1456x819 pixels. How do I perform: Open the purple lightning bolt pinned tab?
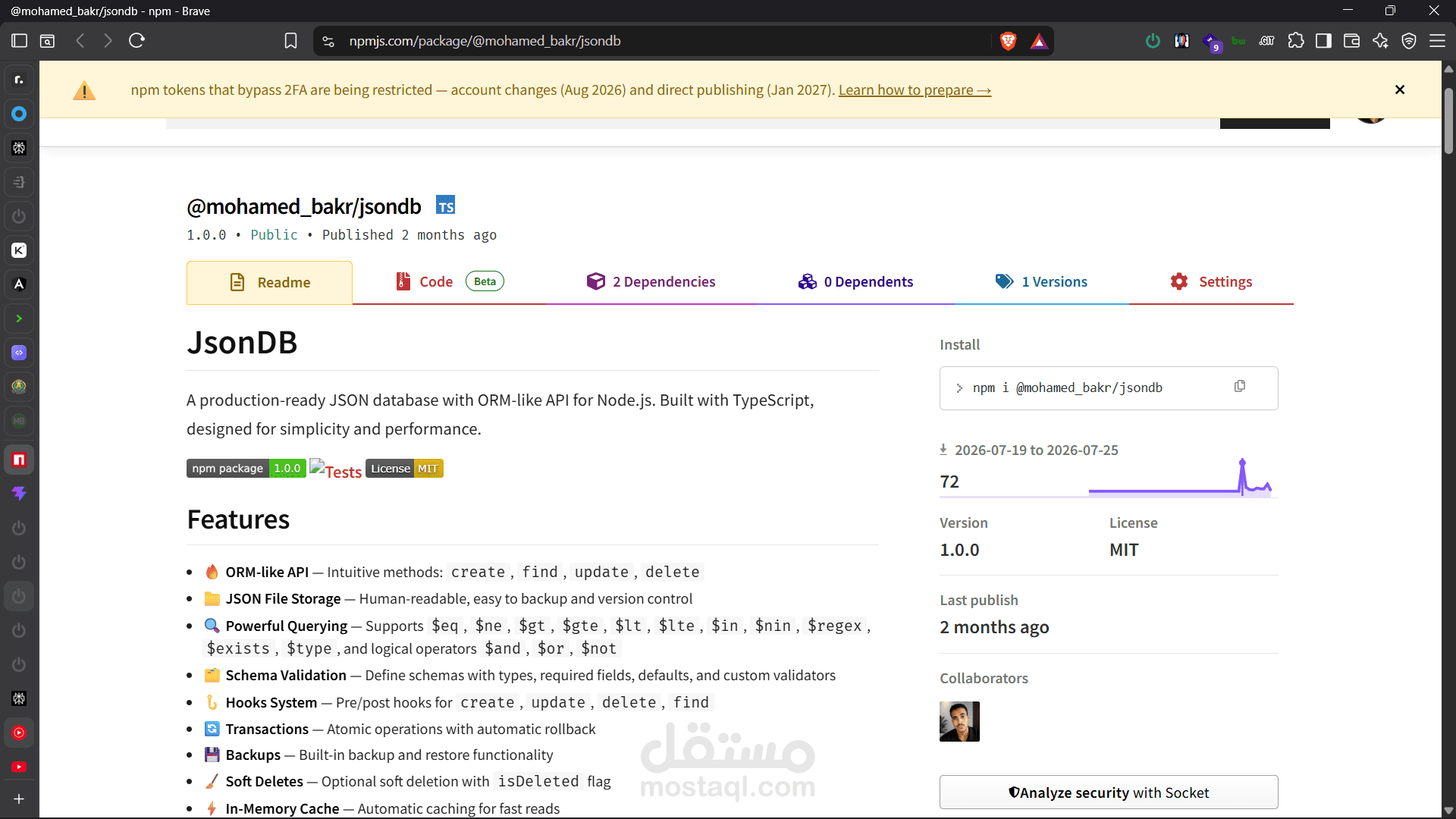[19, 494]
